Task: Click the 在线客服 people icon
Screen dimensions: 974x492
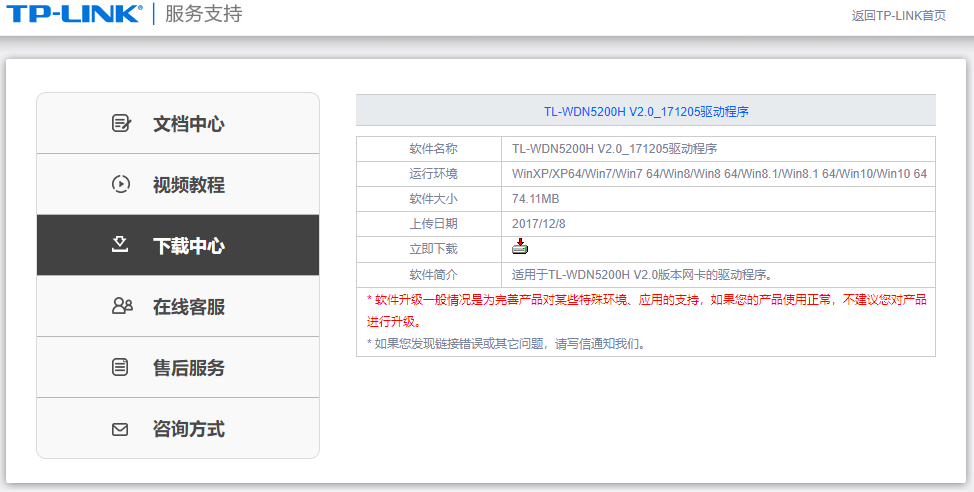Action: tap(122, 306)
